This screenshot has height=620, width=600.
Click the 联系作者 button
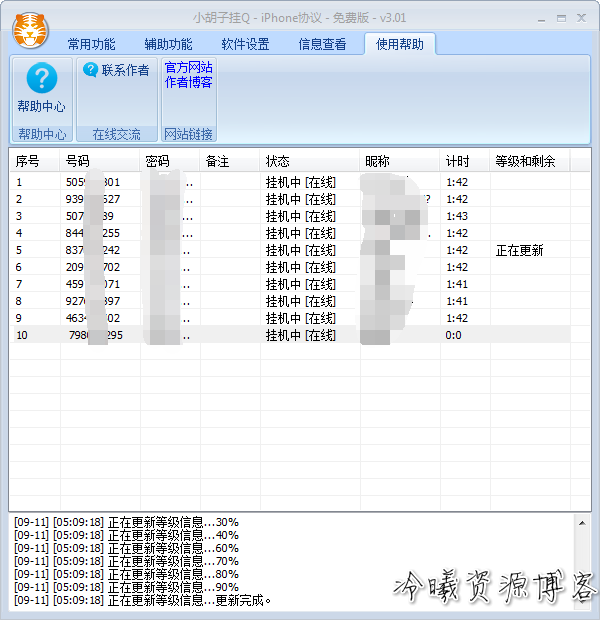point(117,70)
